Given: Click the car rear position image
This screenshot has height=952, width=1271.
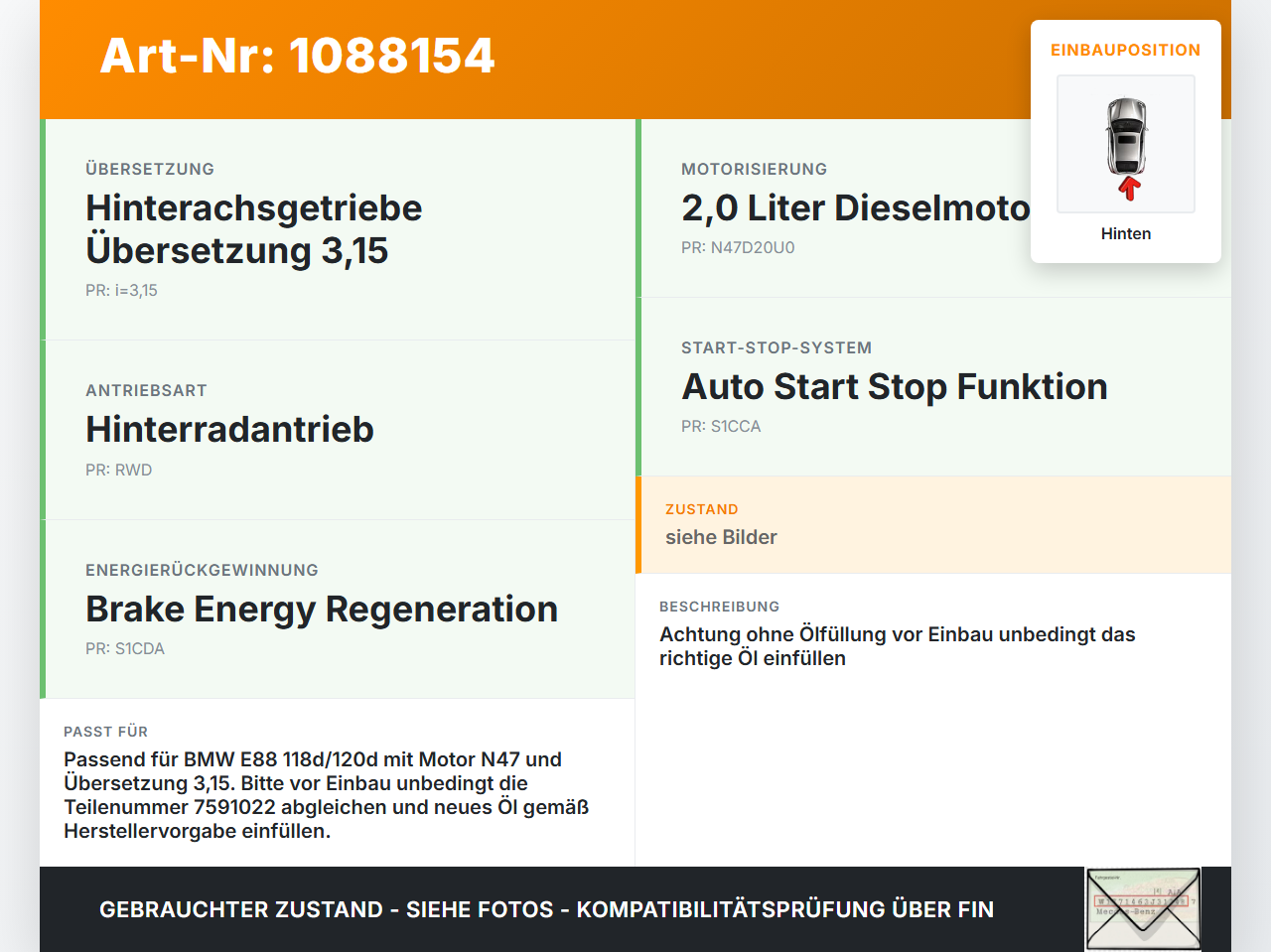Looking at the screenshot, I should click(x=1126, y=144).
